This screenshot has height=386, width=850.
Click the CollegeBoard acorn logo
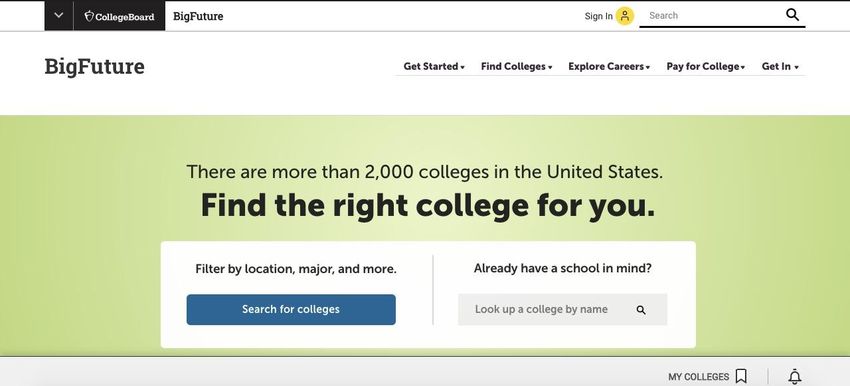tap(89, 16)
